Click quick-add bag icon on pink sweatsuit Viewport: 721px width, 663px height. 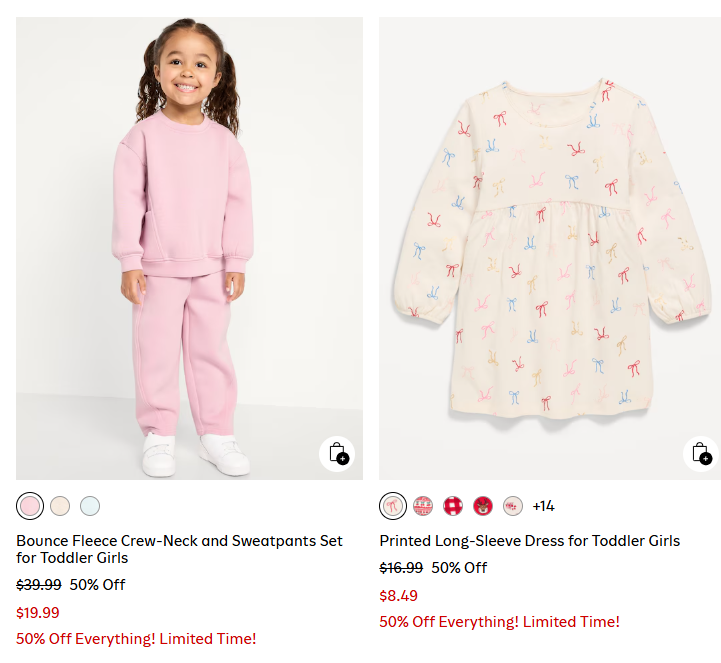tap(337, 453)
